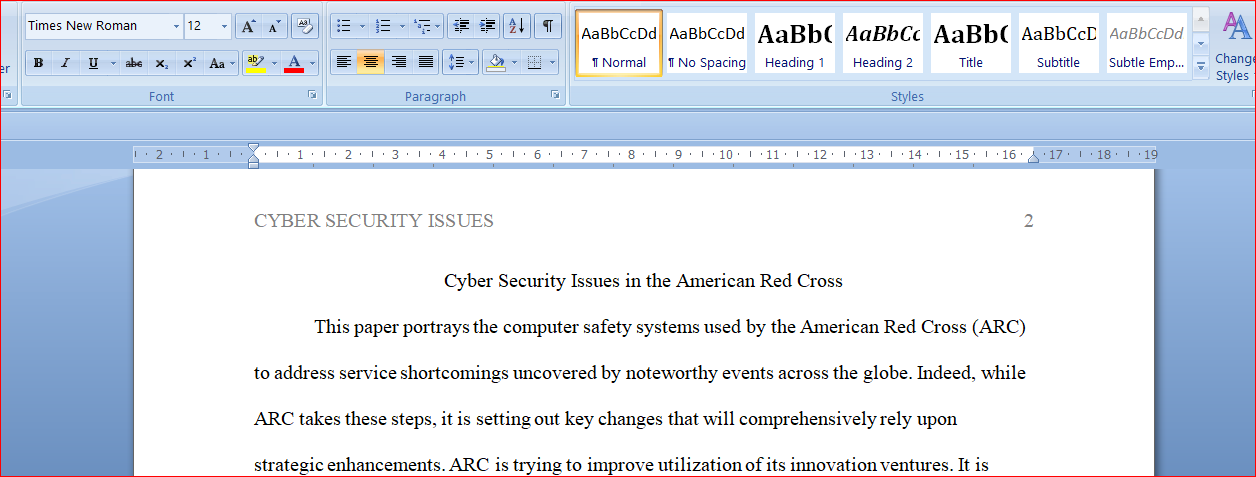Clear formatting with the eraser icon

pos(305,26)
